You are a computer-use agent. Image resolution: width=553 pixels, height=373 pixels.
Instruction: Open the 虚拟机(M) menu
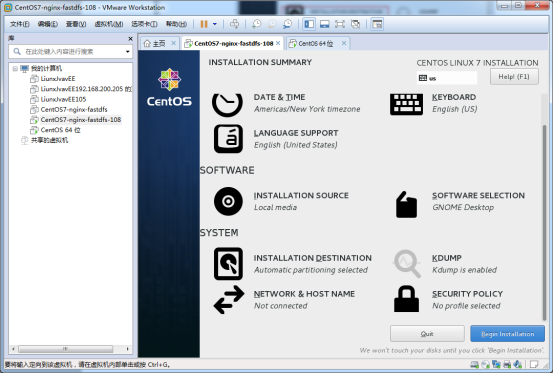(109, 24)
